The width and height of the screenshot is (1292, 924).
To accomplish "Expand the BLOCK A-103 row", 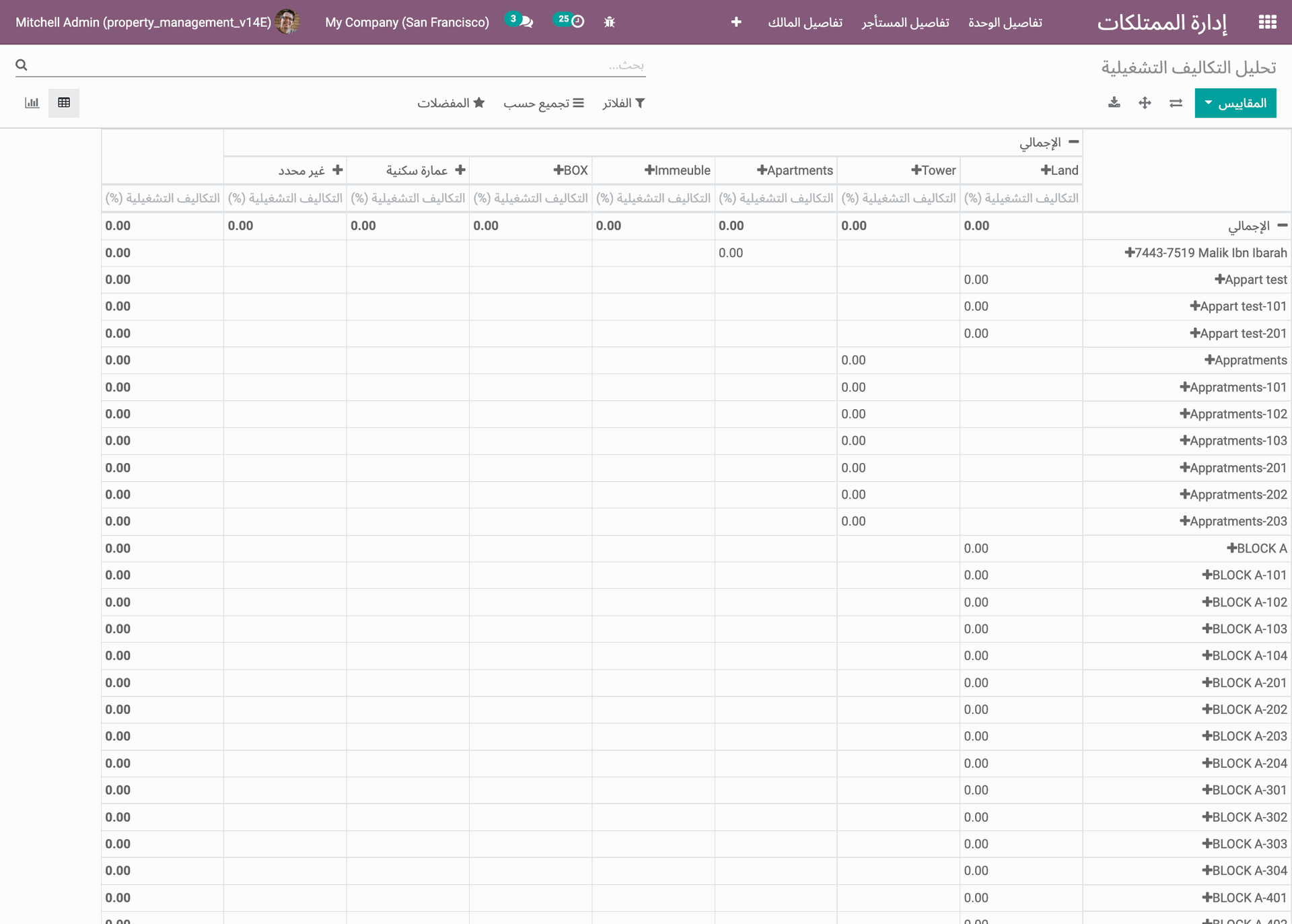I will click(1244, 629).
